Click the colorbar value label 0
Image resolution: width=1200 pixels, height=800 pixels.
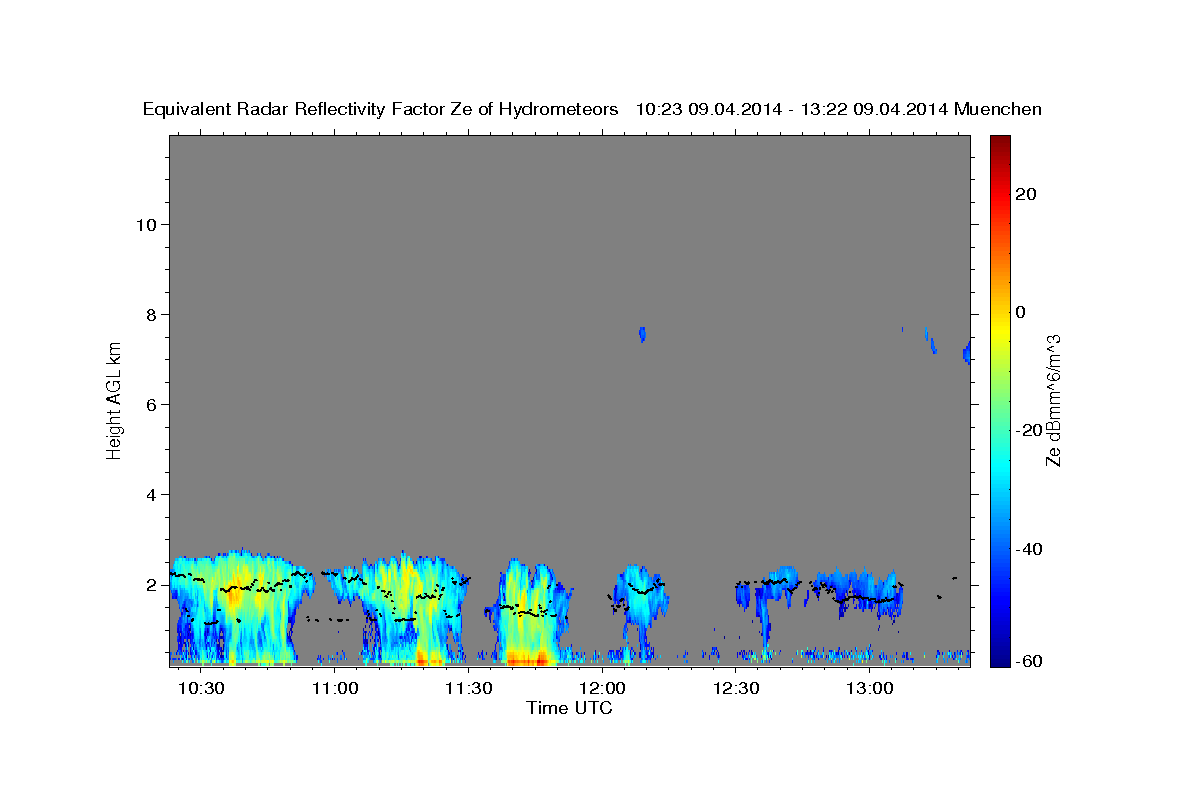pos(1020,312)
